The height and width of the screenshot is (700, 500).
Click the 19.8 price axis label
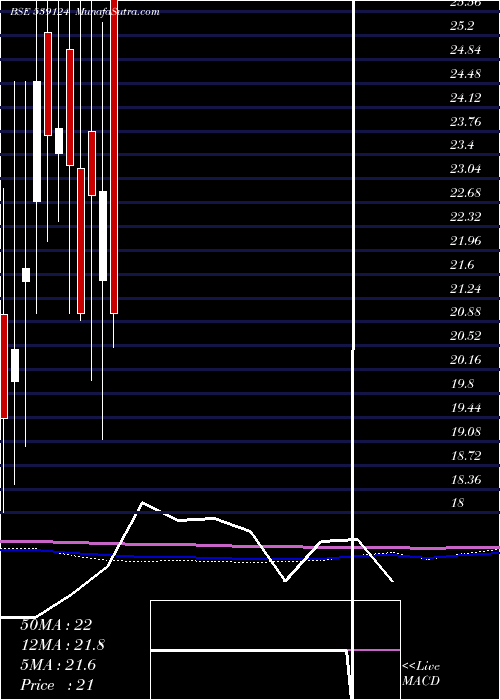(462, 384)
